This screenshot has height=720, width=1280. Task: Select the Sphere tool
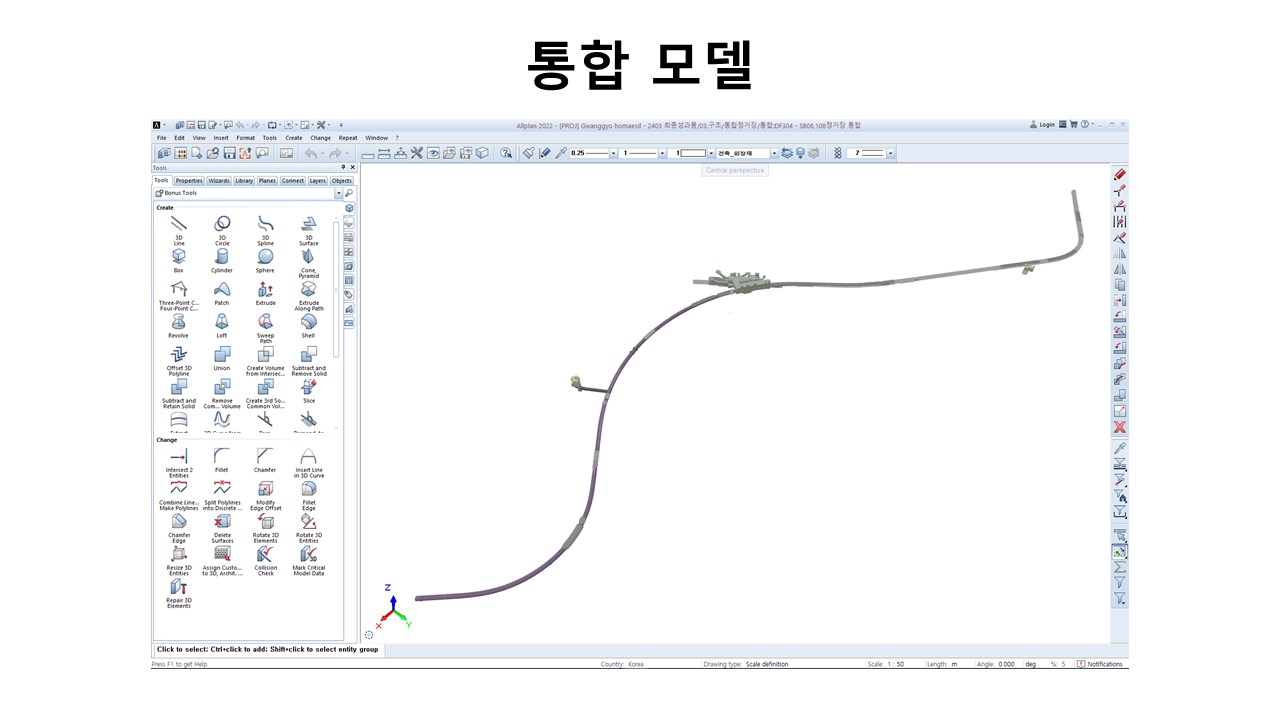point(265,260)
